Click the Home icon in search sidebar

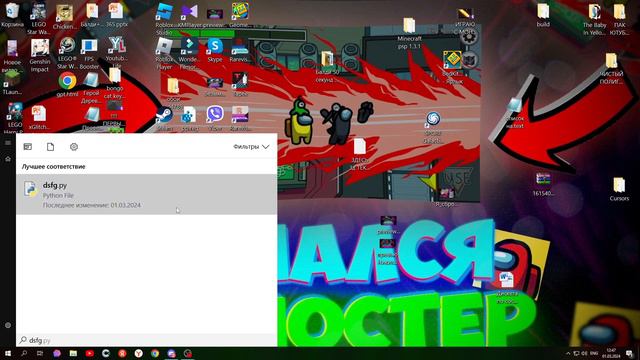(x=8, y=159)
